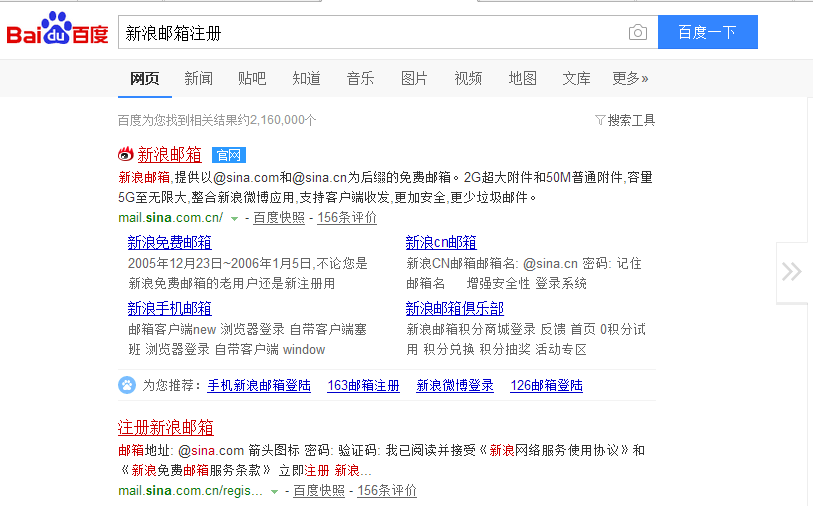Switch to the 视频 tab
This screenshot has height=506, width=813.
tap(468, 78)
